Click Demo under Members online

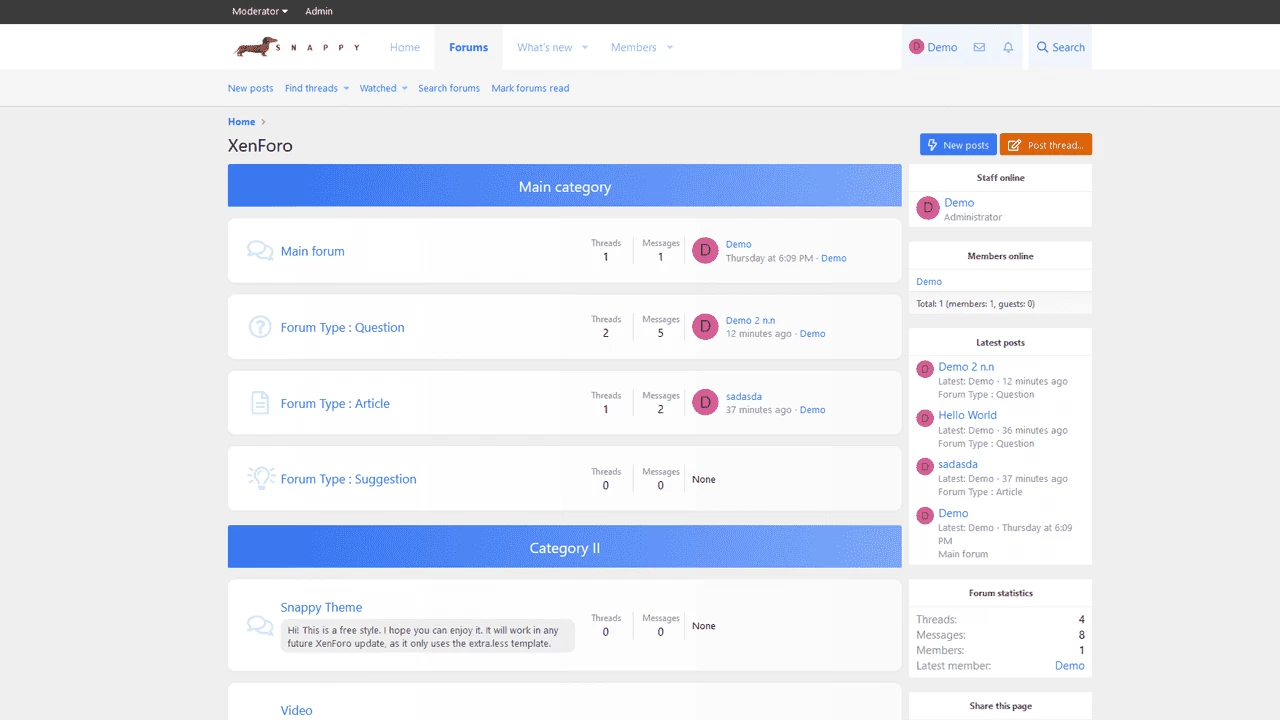point(929,281)
